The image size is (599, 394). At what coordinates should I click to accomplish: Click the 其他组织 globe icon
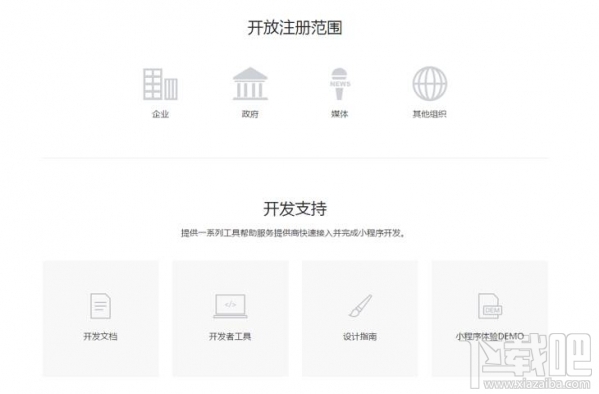pyautogui.click(x=429, y=83)
